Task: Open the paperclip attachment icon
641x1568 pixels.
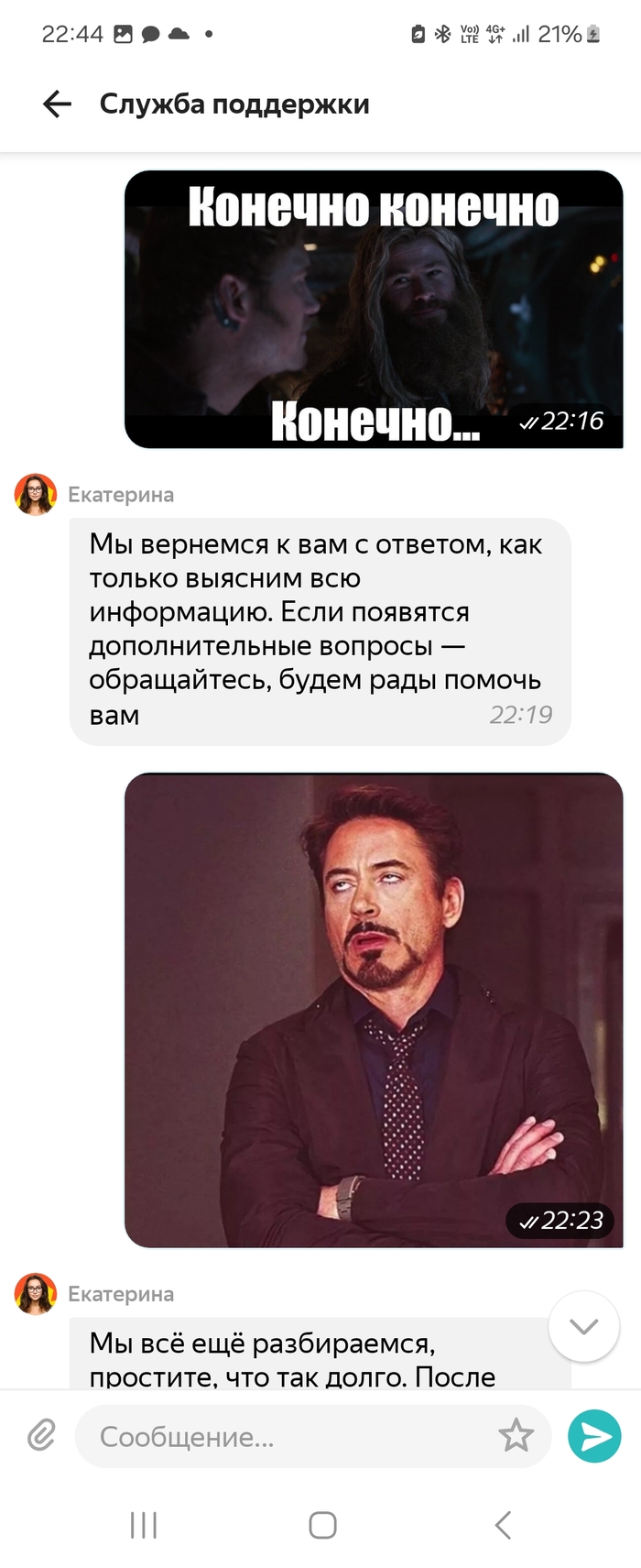Action: (x=41, y=1435)
